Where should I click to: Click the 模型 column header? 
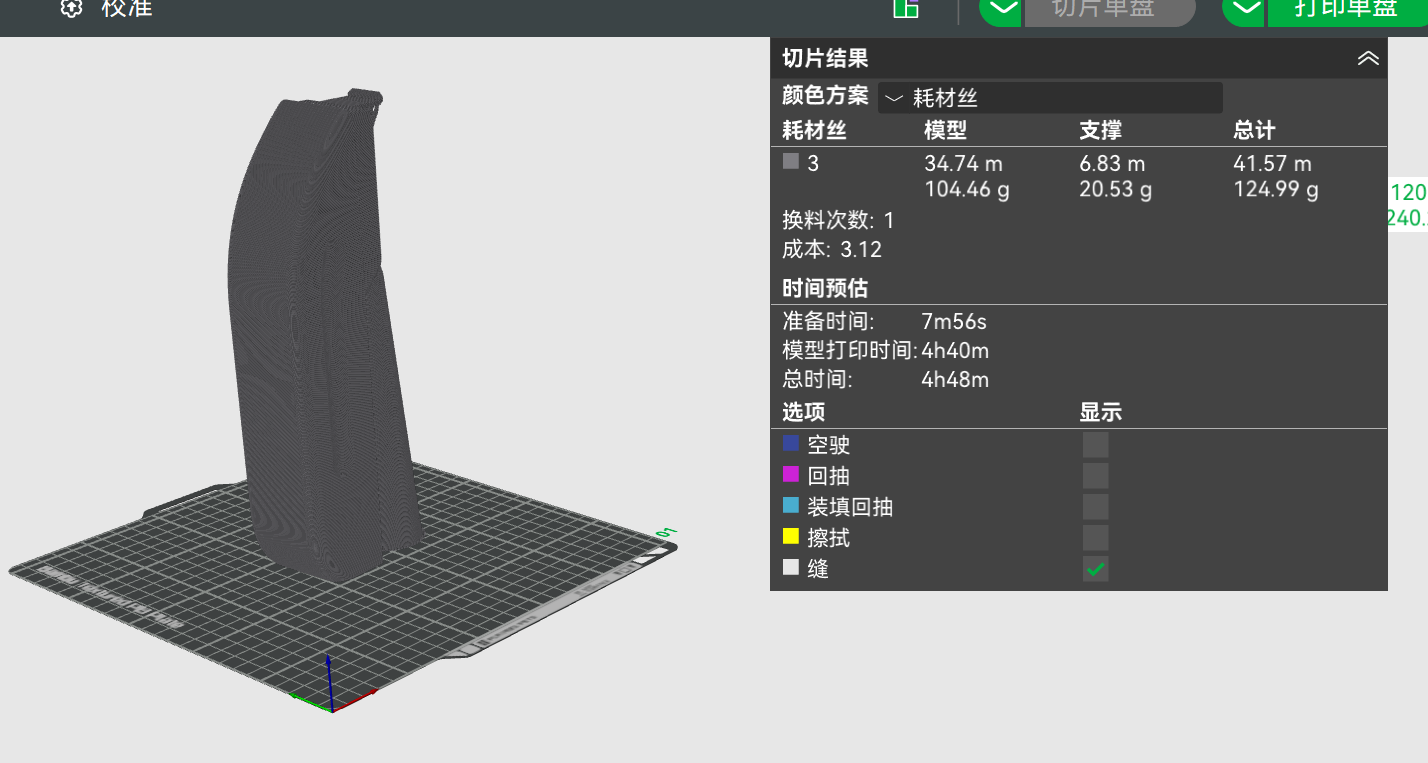(x=945, y=130)
